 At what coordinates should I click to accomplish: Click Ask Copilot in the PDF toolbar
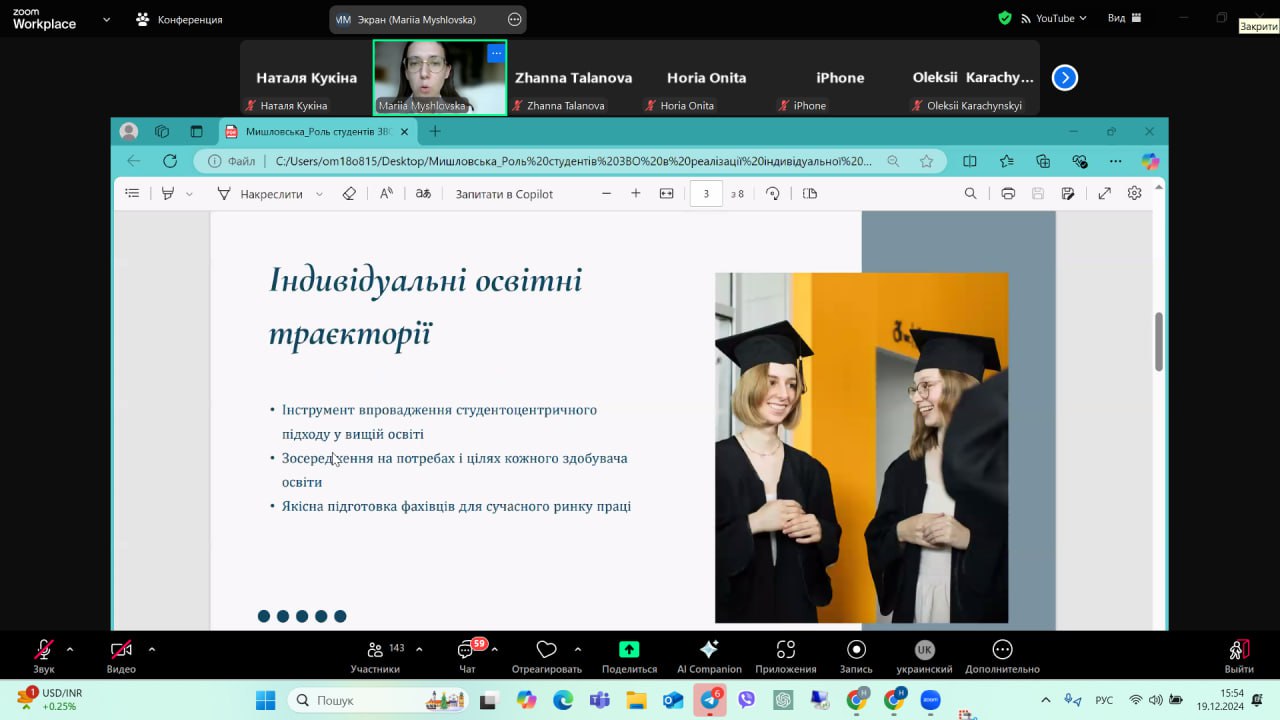pos(504,194)
